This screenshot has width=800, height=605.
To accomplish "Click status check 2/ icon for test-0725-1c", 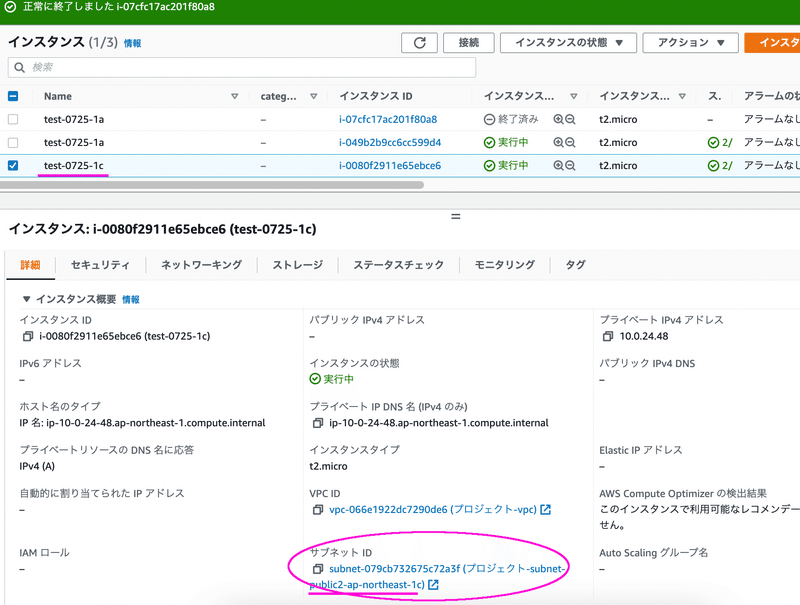I will [x=713, y=166].
